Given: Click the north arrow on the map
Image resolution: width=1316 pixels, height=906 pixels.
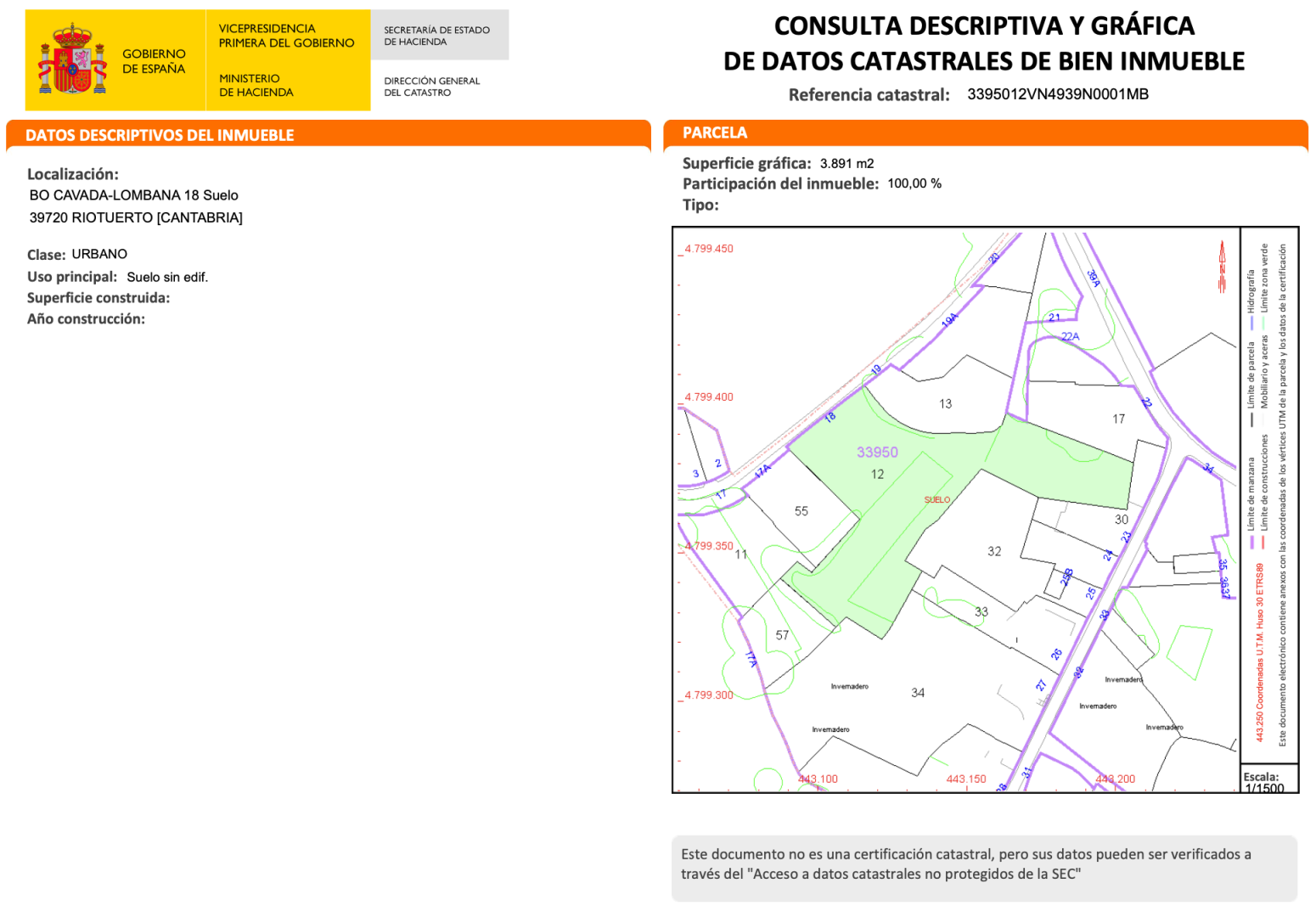Looking at the screenshot, I should 1223,267.
